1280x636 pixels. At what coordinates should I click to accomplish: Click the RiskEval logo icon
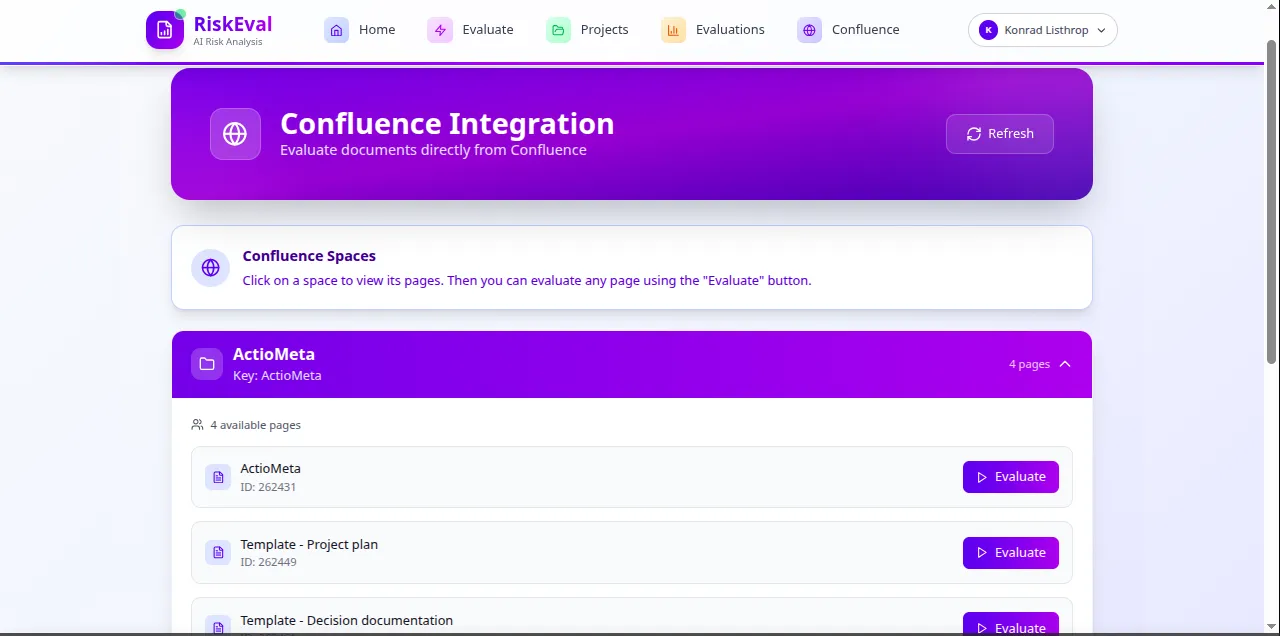point(165,30)
